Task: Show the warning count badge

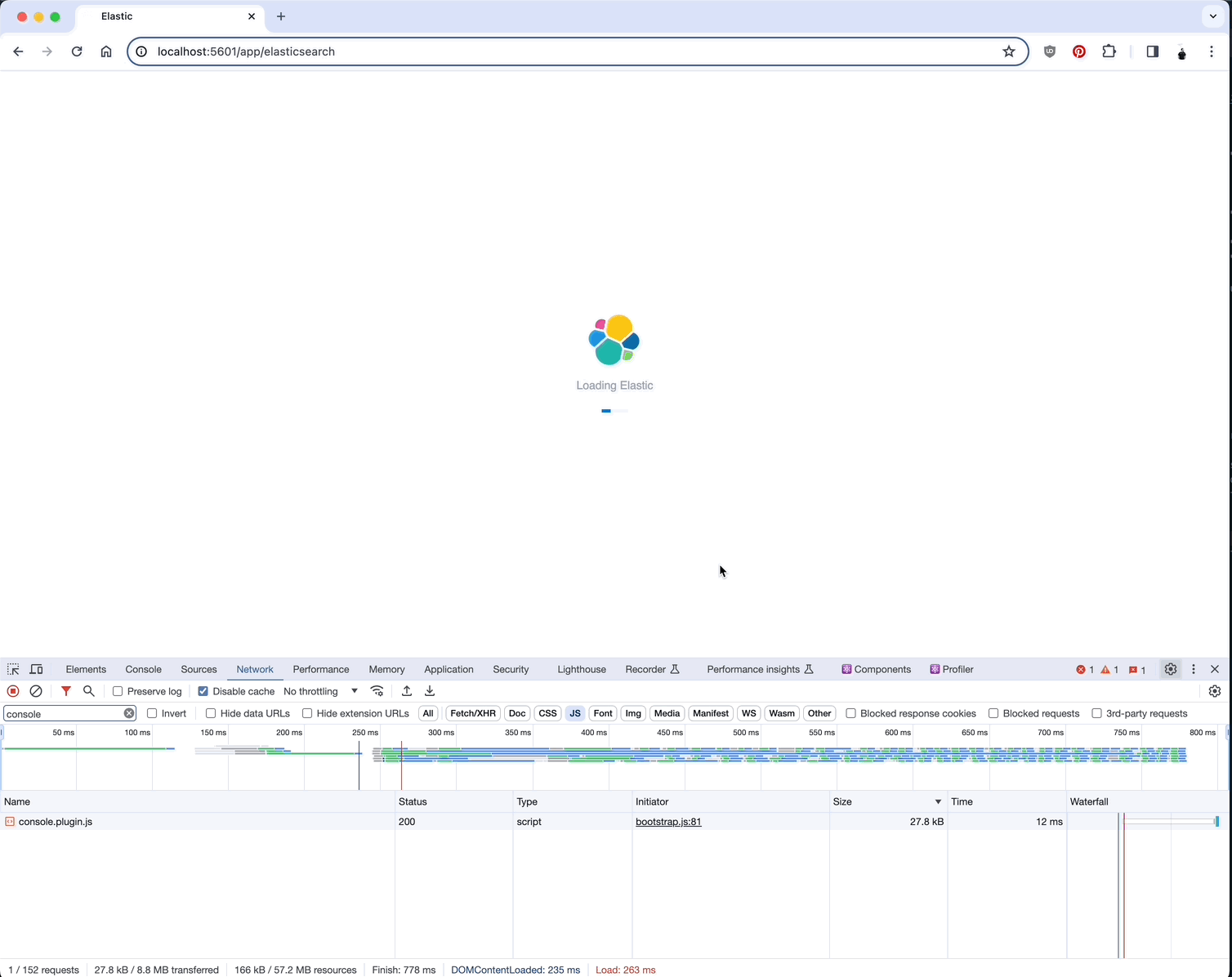Action: click(x=1109, y=670)
